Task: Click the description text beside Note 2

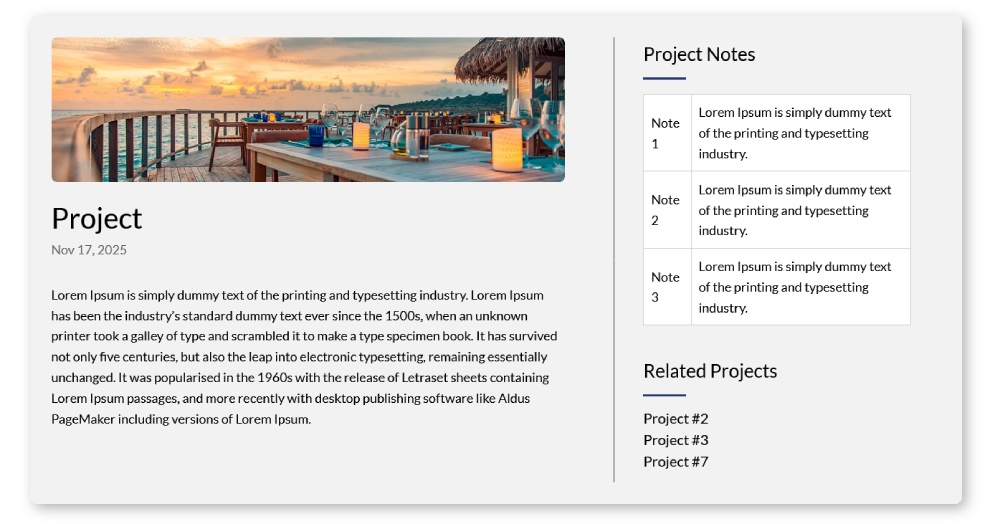Action: coord(794,210)
